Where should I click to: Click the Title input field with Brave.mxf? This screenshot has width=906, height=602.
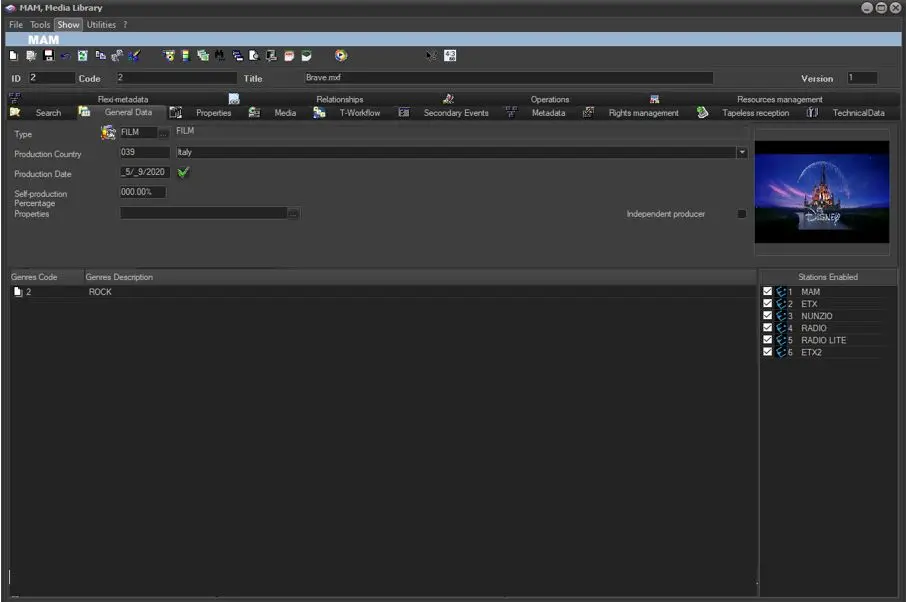coord(508,78)
